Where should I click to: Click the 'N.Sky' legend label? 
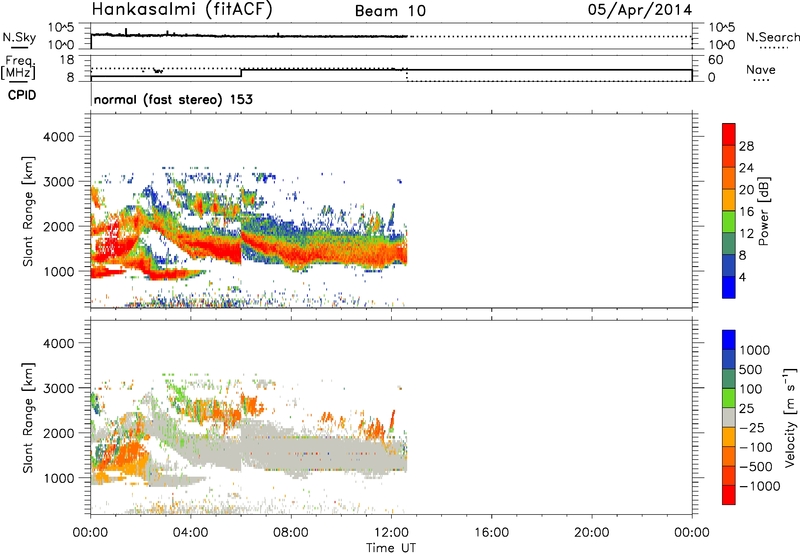pyautogui.click(x=19, y=37)
